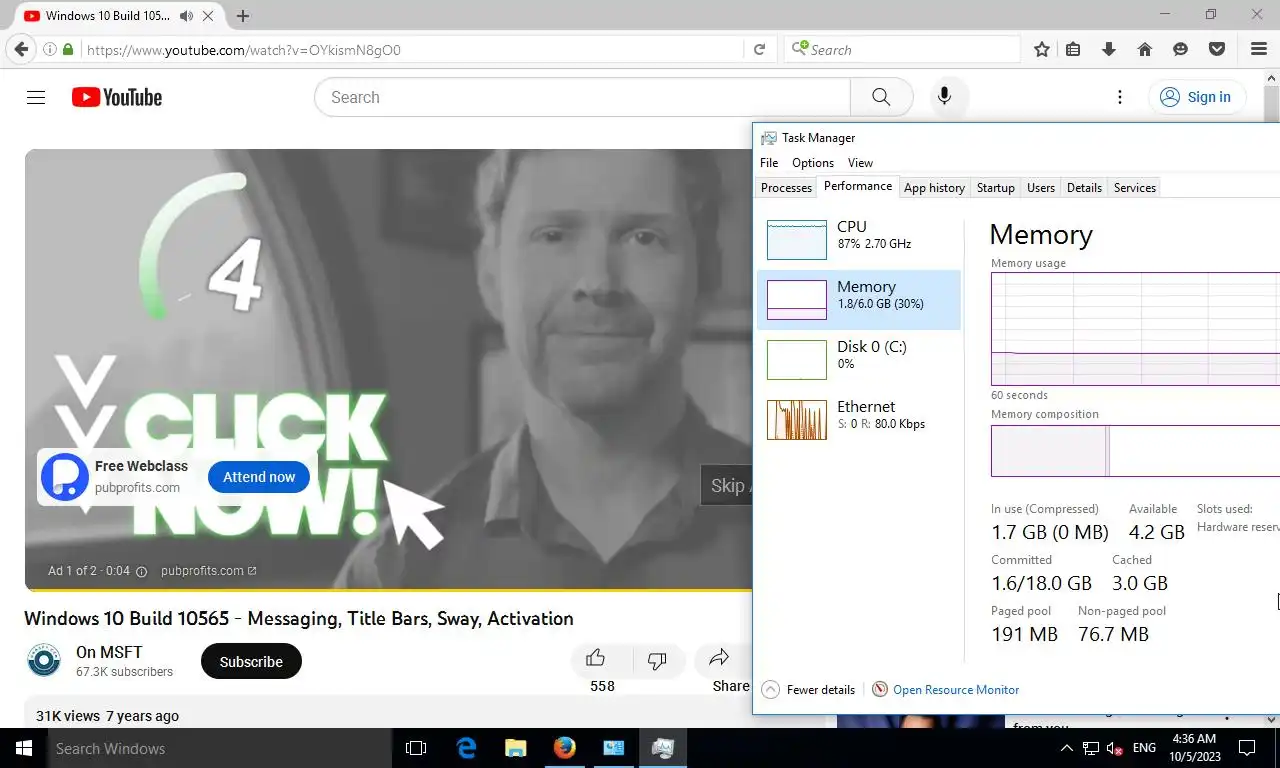Open the Task Manager File menu

(769, 163)
